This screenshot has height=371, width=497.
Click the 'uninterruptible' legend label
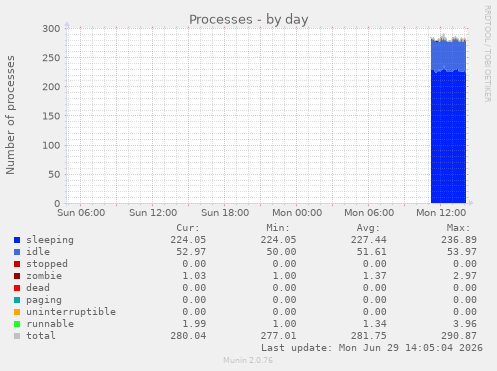[71, 312]
